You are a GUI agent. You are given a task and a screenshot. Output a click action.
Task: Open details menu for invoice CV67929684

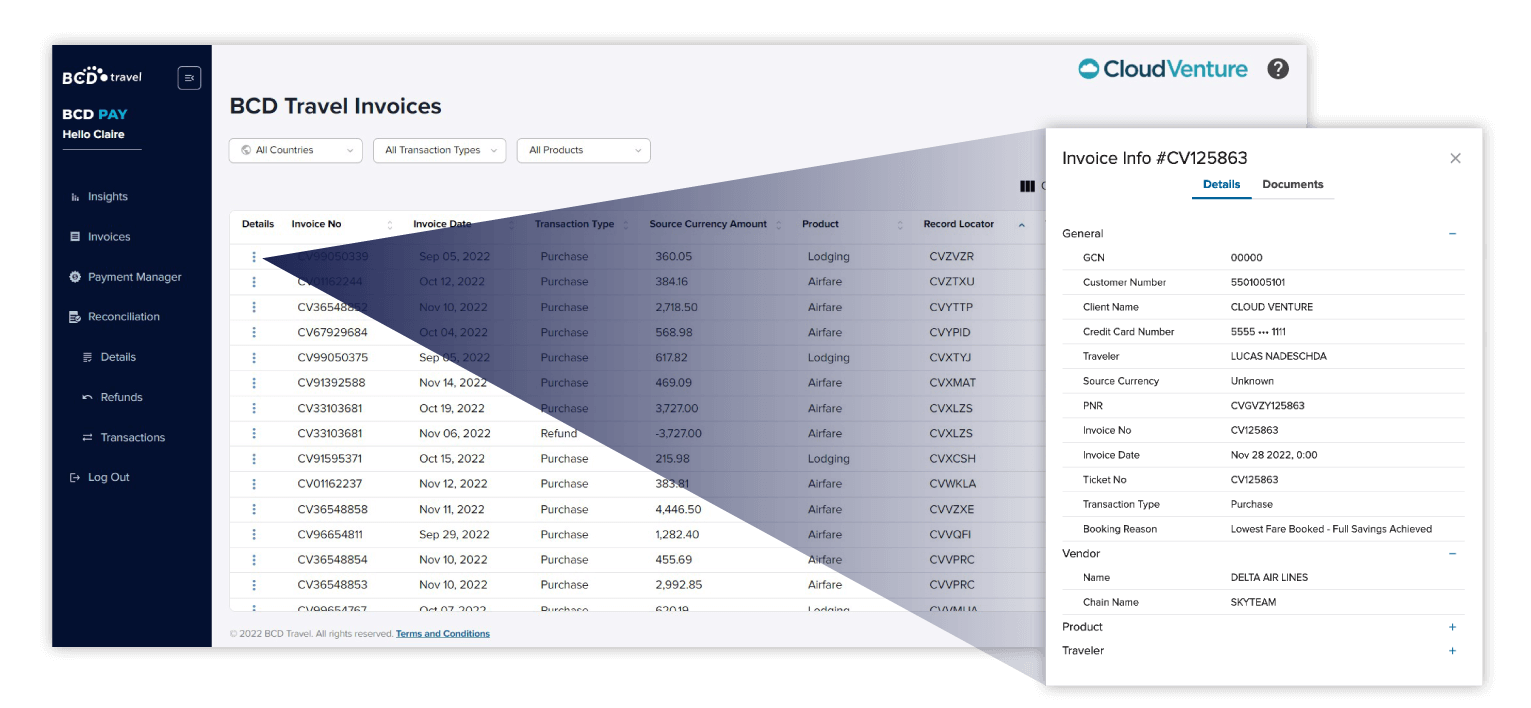tap(254, 332)
